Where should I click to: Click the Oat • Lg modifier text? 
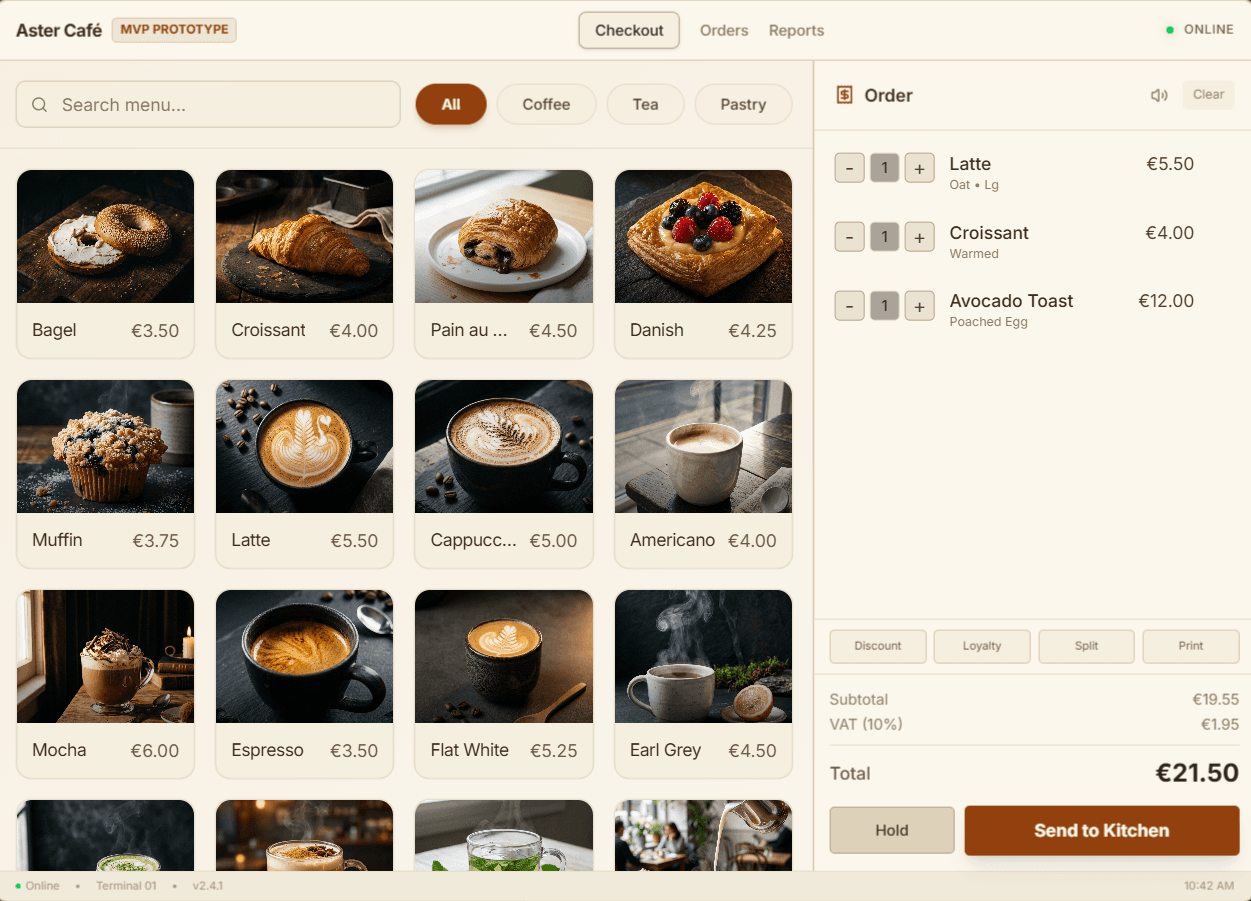click(974, 185)
